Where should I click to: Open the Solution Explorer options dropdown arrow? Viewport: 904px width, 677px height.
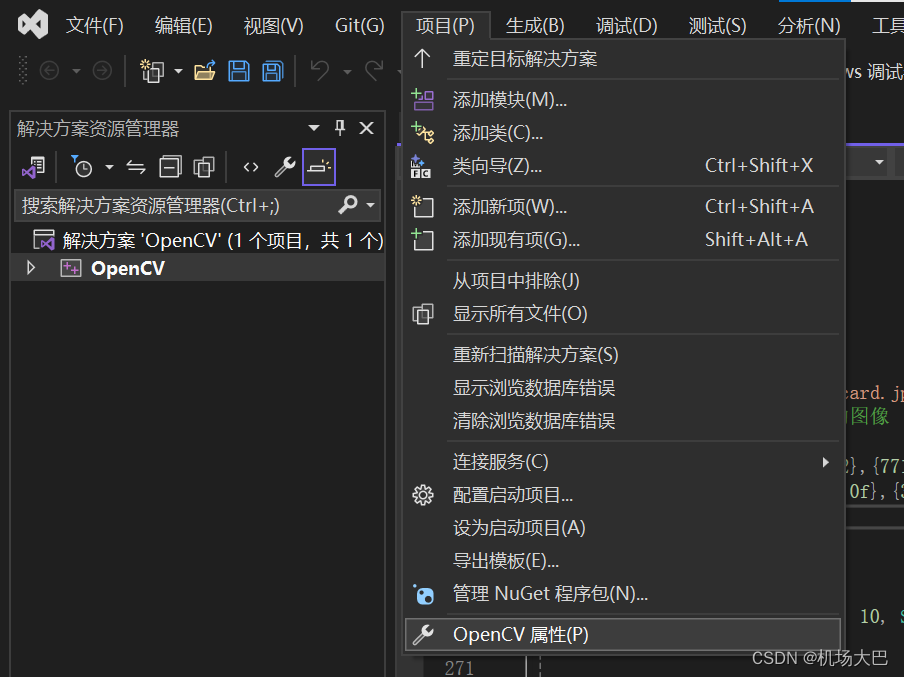coord(313,128)
